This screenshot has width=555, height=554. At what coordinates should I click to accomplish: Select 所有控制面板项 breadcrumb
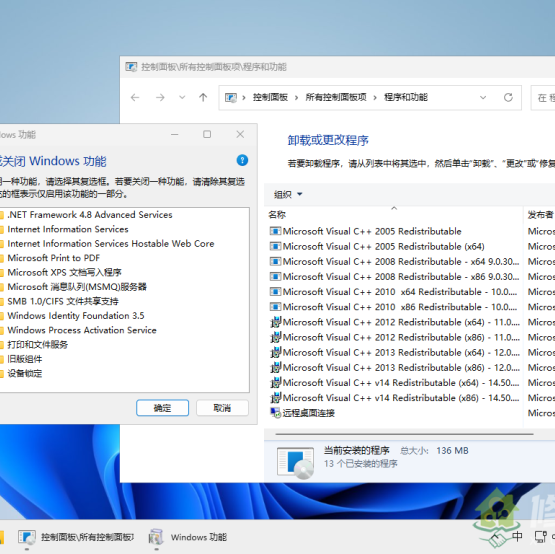(336, 97)
